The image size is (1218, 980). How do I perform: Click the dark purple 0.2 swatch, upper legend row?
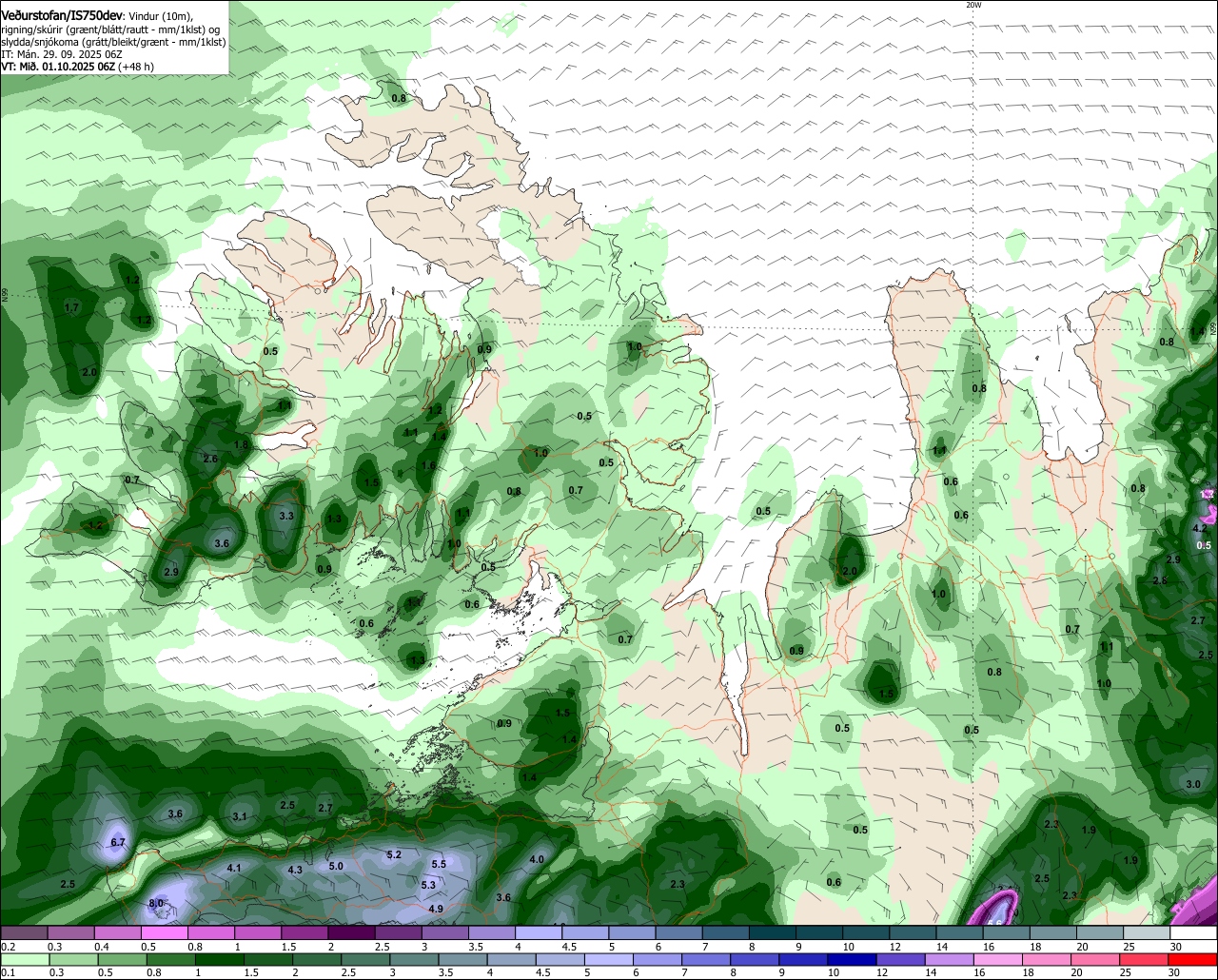[x=23, y=932]
